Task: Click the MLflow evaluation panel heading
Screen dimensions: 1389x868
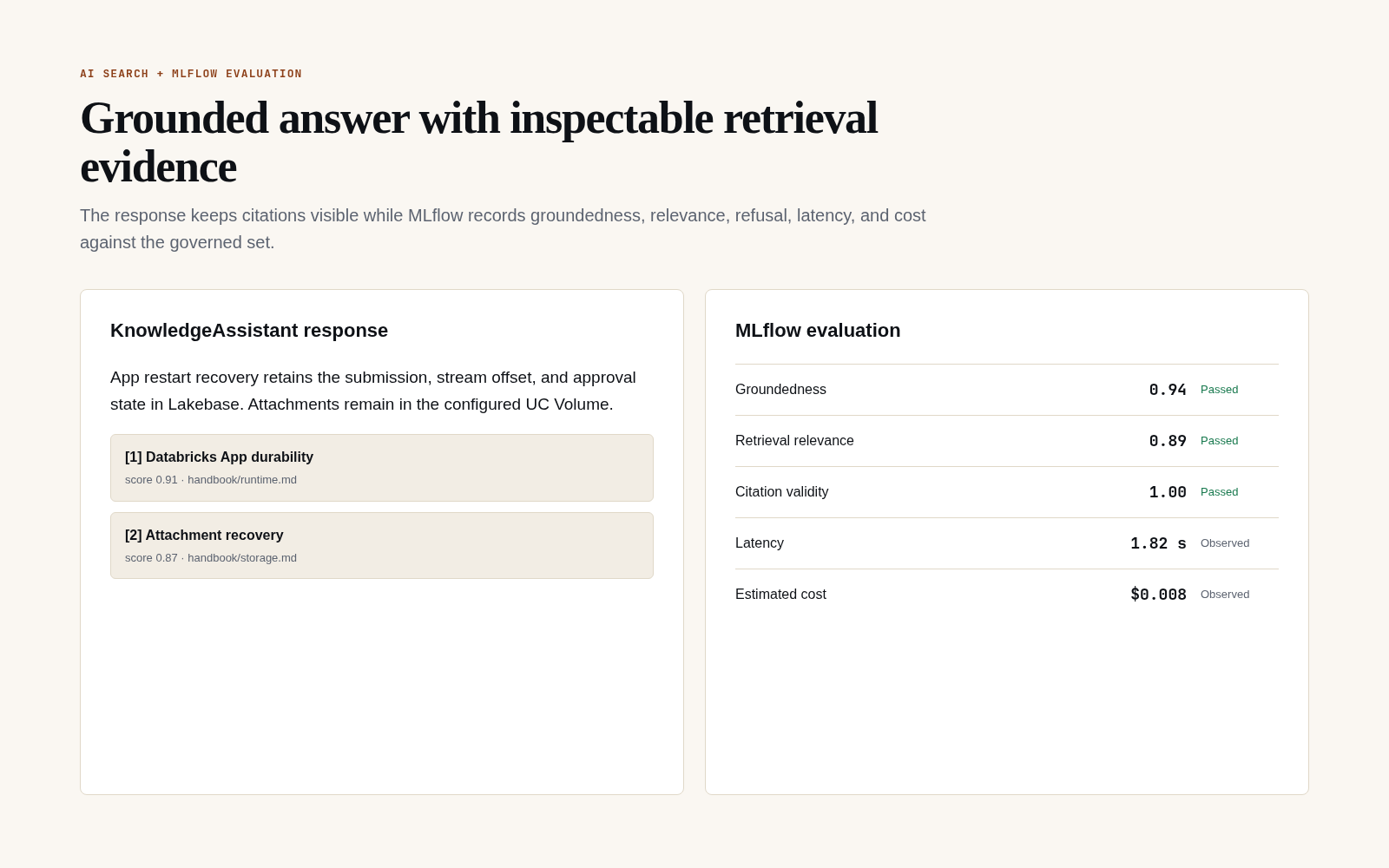Action: pyautogui.click(x=818, y=331)
